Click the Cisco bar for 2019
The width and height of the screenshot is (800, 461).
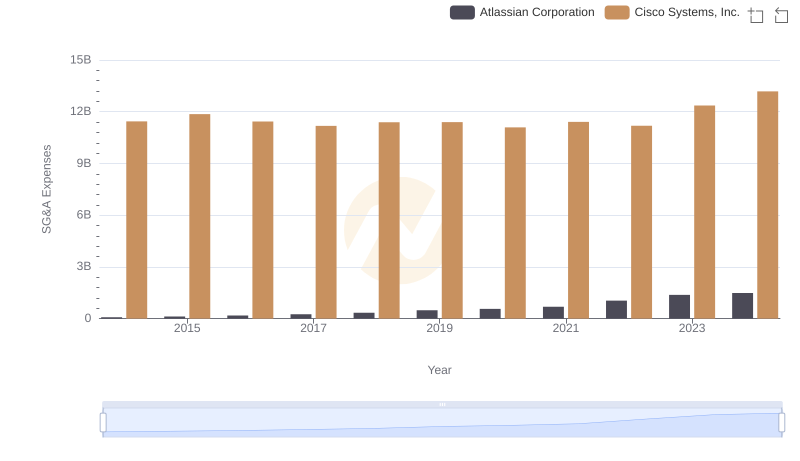click(x=452, y=220)
